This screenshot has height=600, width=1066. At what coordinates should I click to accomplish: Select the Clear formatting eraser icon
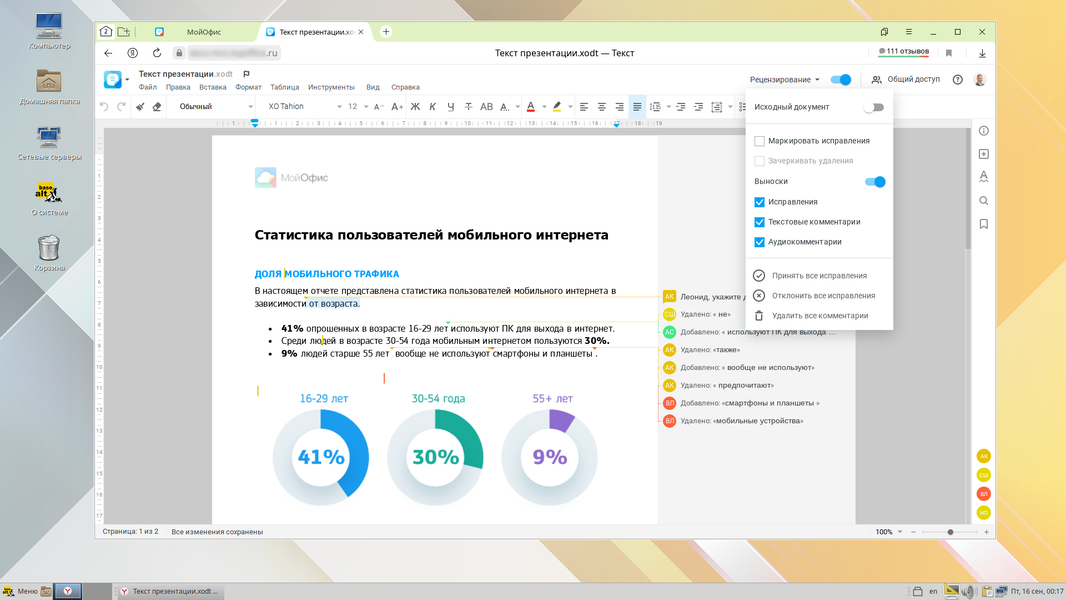[x=157, y=107]
